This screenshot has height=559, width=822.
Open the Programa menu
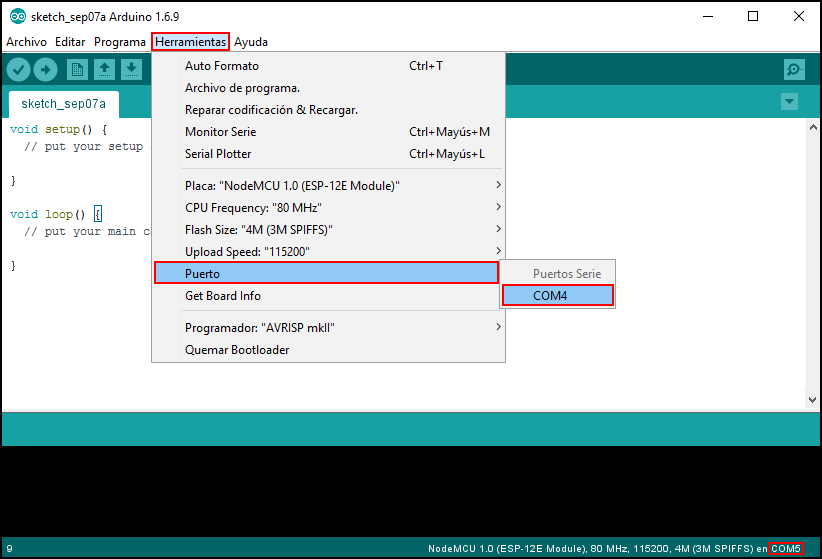(x=120, y=42)
